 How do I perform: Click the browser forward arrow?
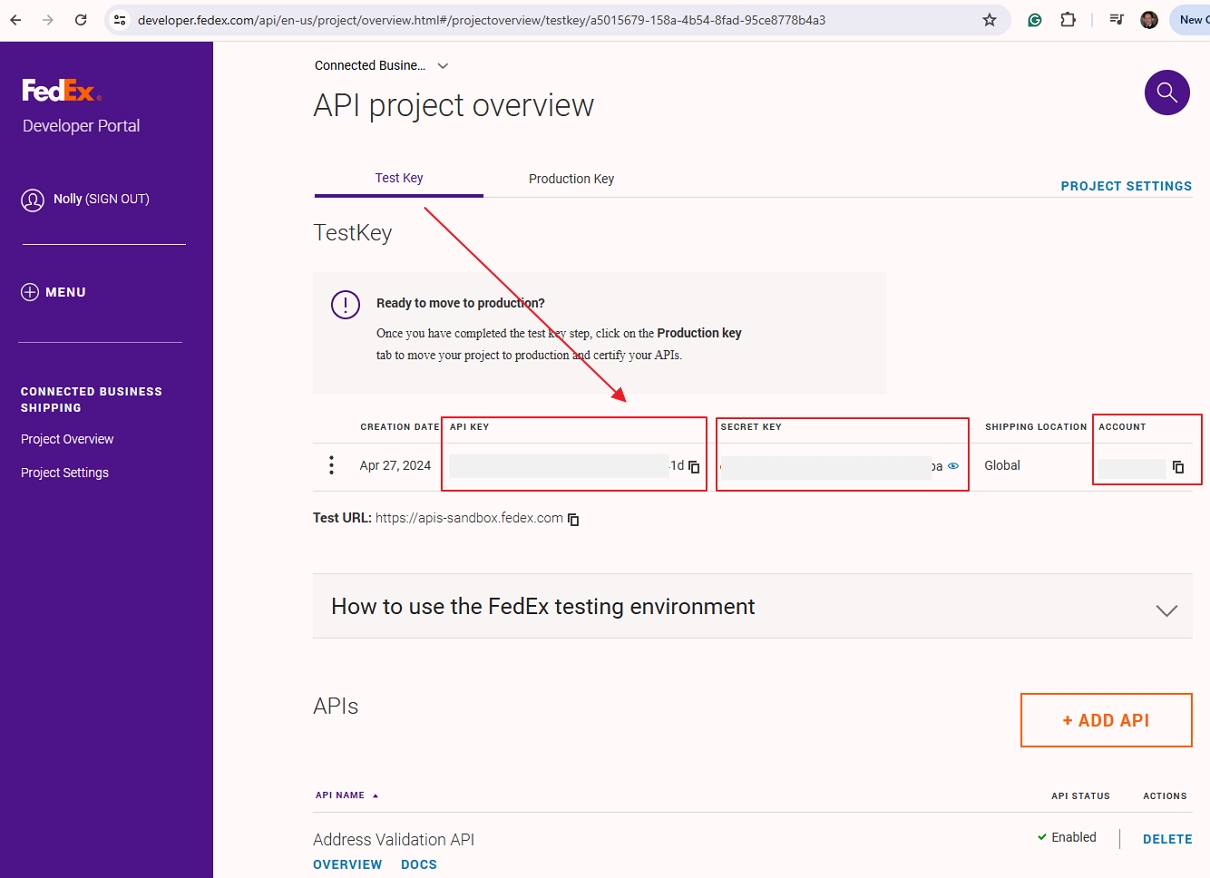48,20
